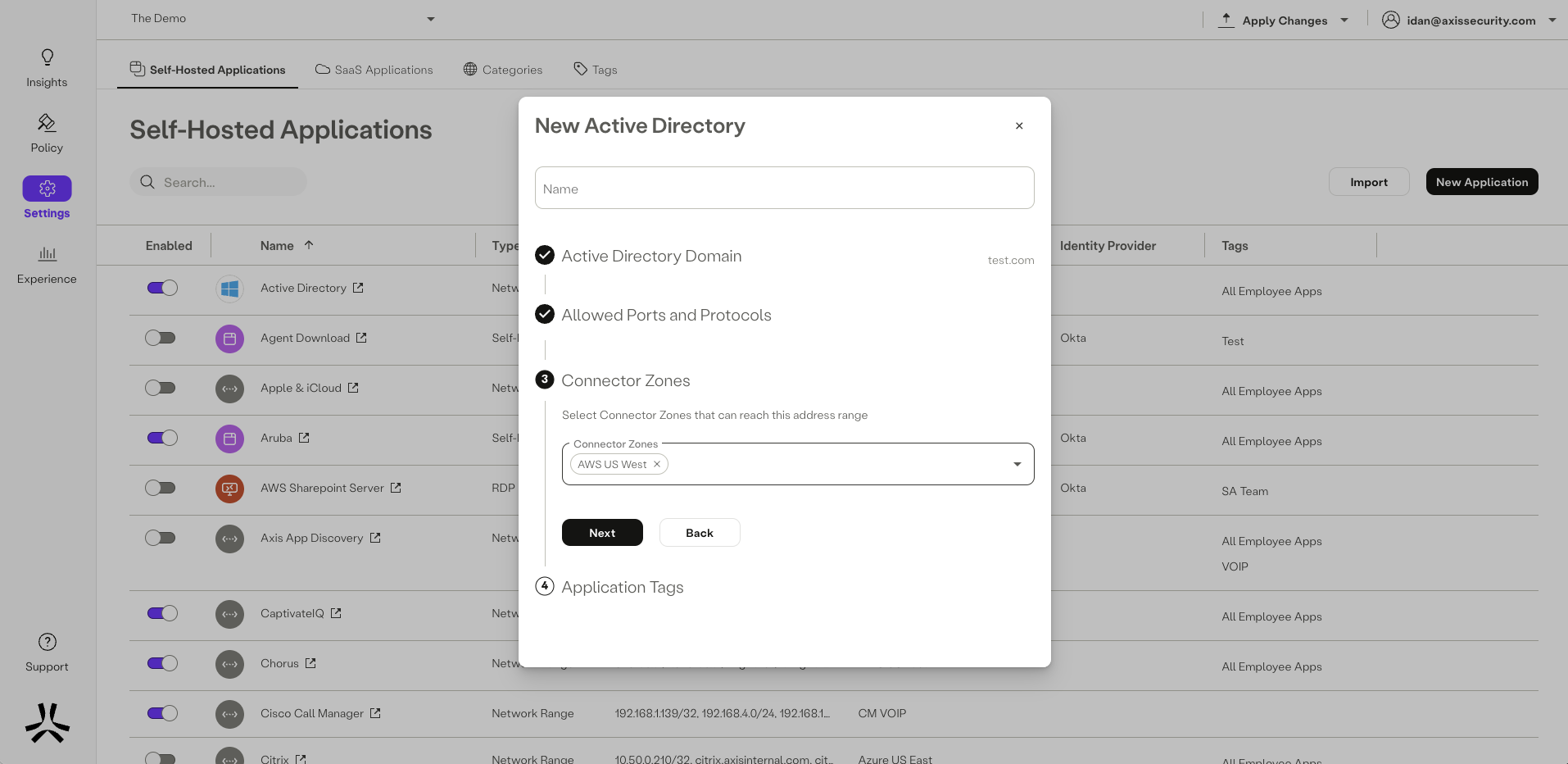Toggle Cisco Call Manager enabled switch
Screen dimensions: 1568x764
(162, 713)
